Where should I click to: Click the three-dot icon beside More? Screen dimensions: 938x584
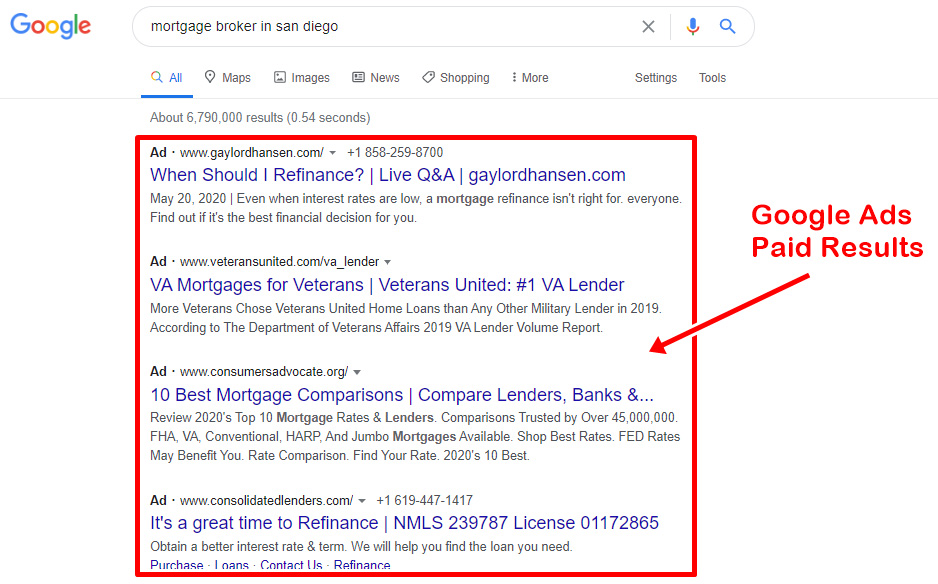[514, 77]
